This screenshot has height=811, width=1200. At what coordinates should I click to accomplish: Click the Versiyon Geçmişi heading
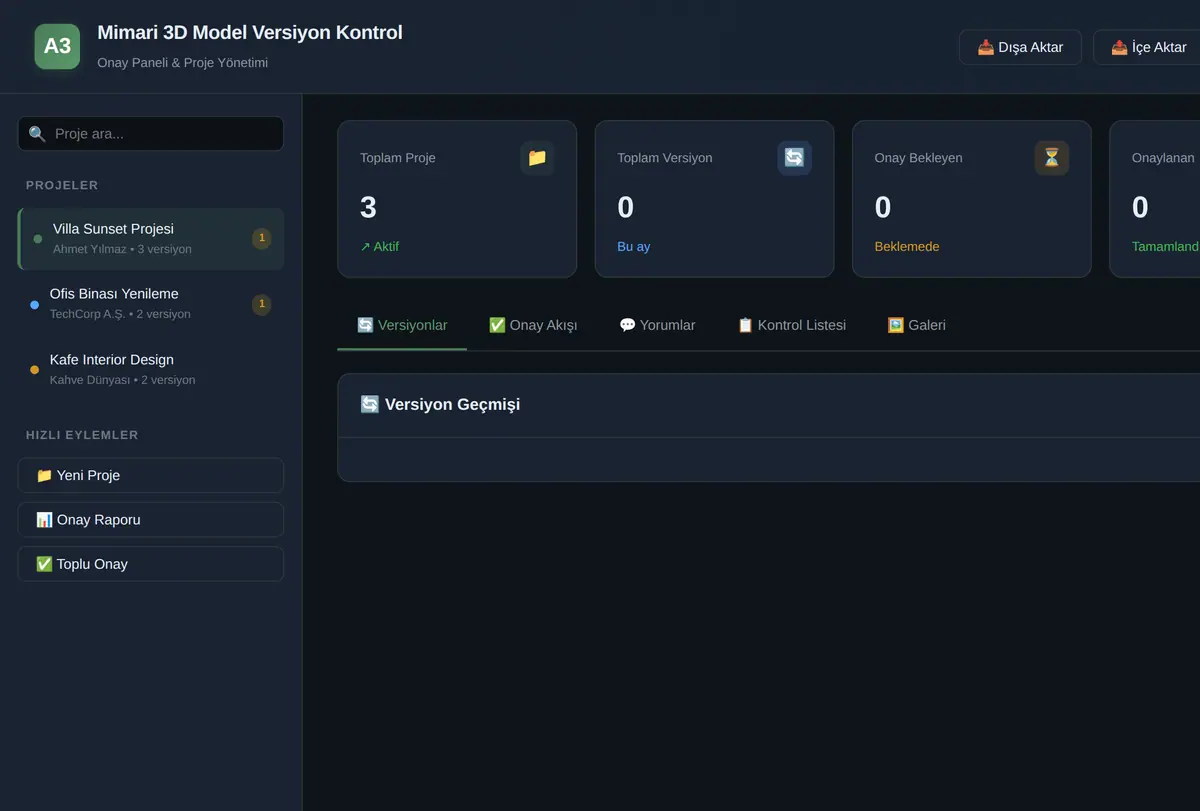(x=440, y=404)
